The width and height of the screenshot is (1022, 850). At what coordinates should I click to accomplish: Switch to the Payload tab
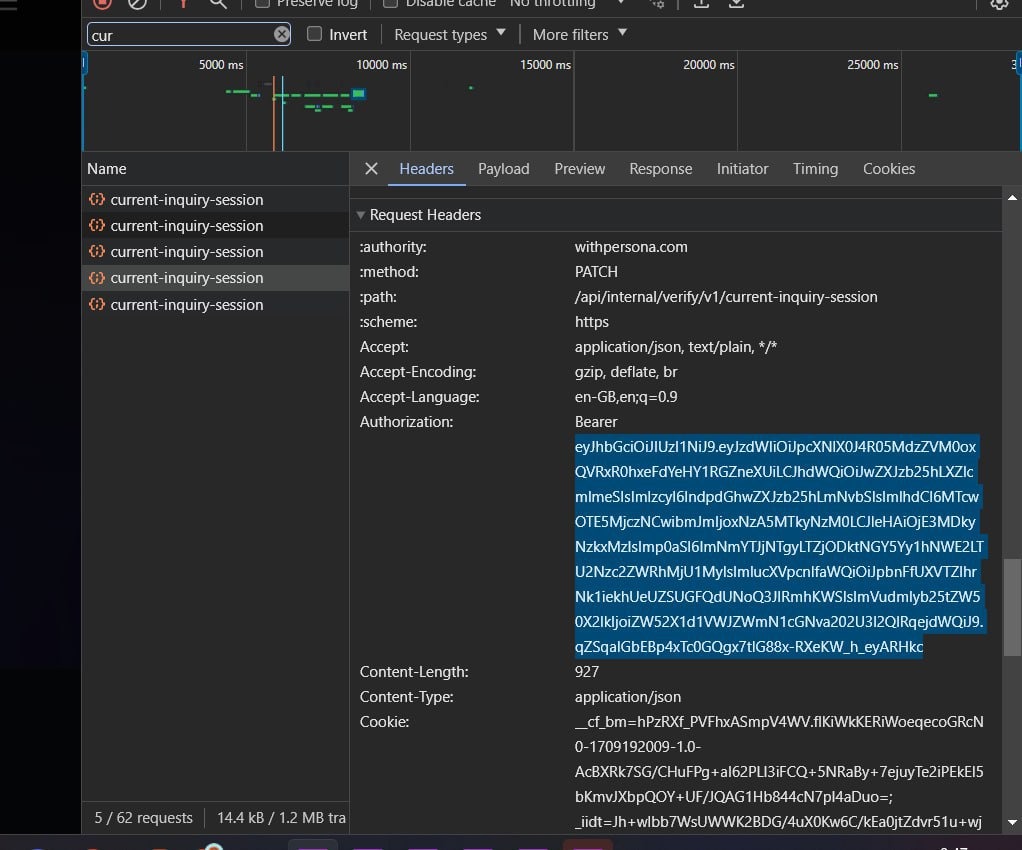[x=503, y=169]
